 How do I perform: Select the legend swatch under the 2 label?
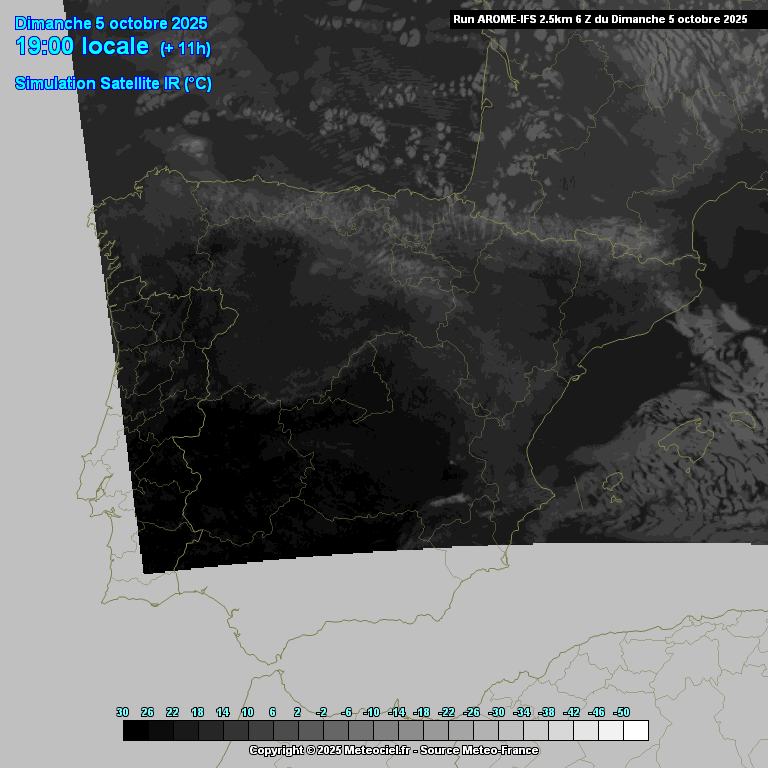(x=310, y=731)
